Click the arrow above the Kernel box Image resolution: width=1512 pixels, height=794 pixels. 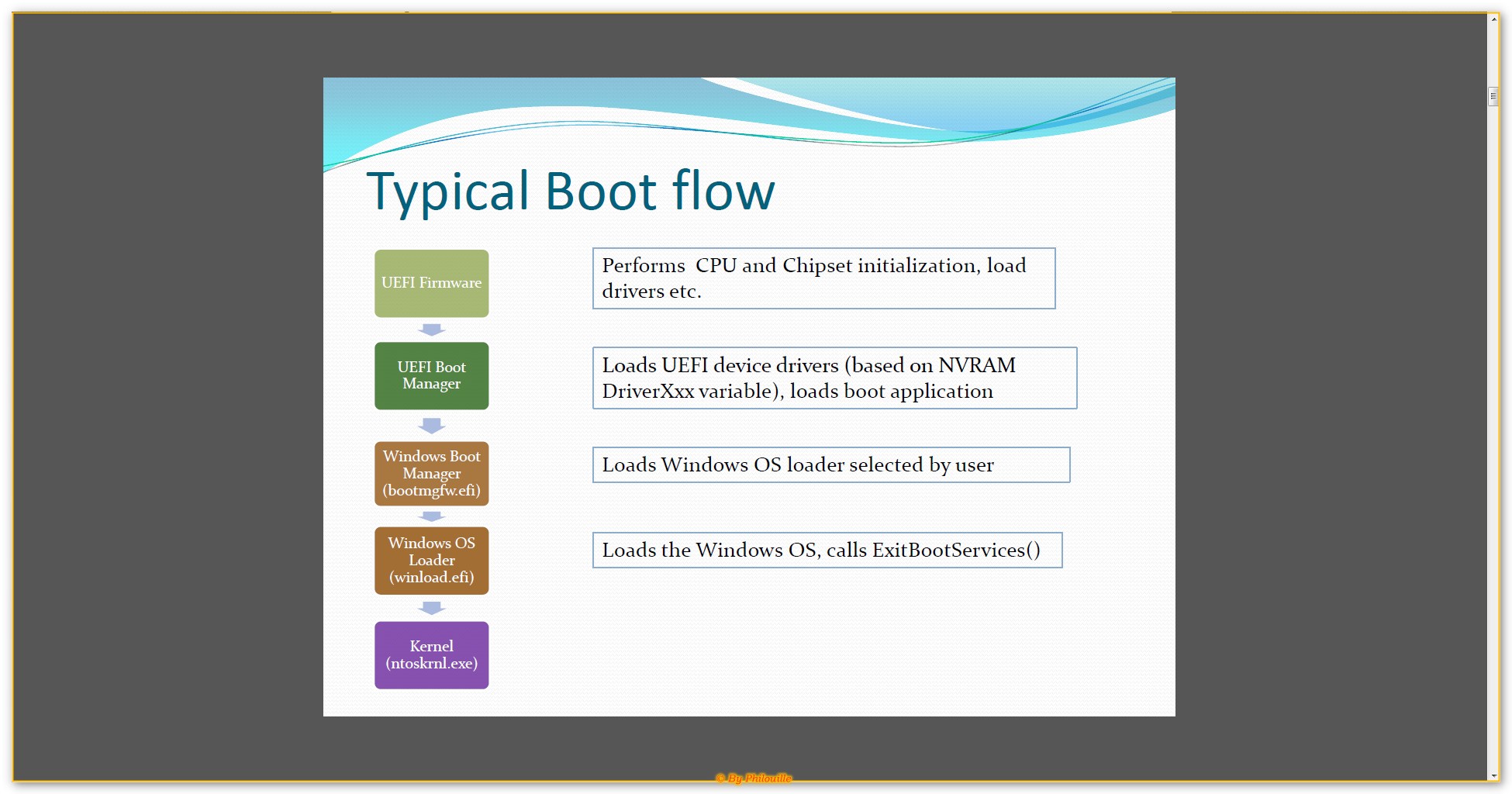[x=431, y=608]
